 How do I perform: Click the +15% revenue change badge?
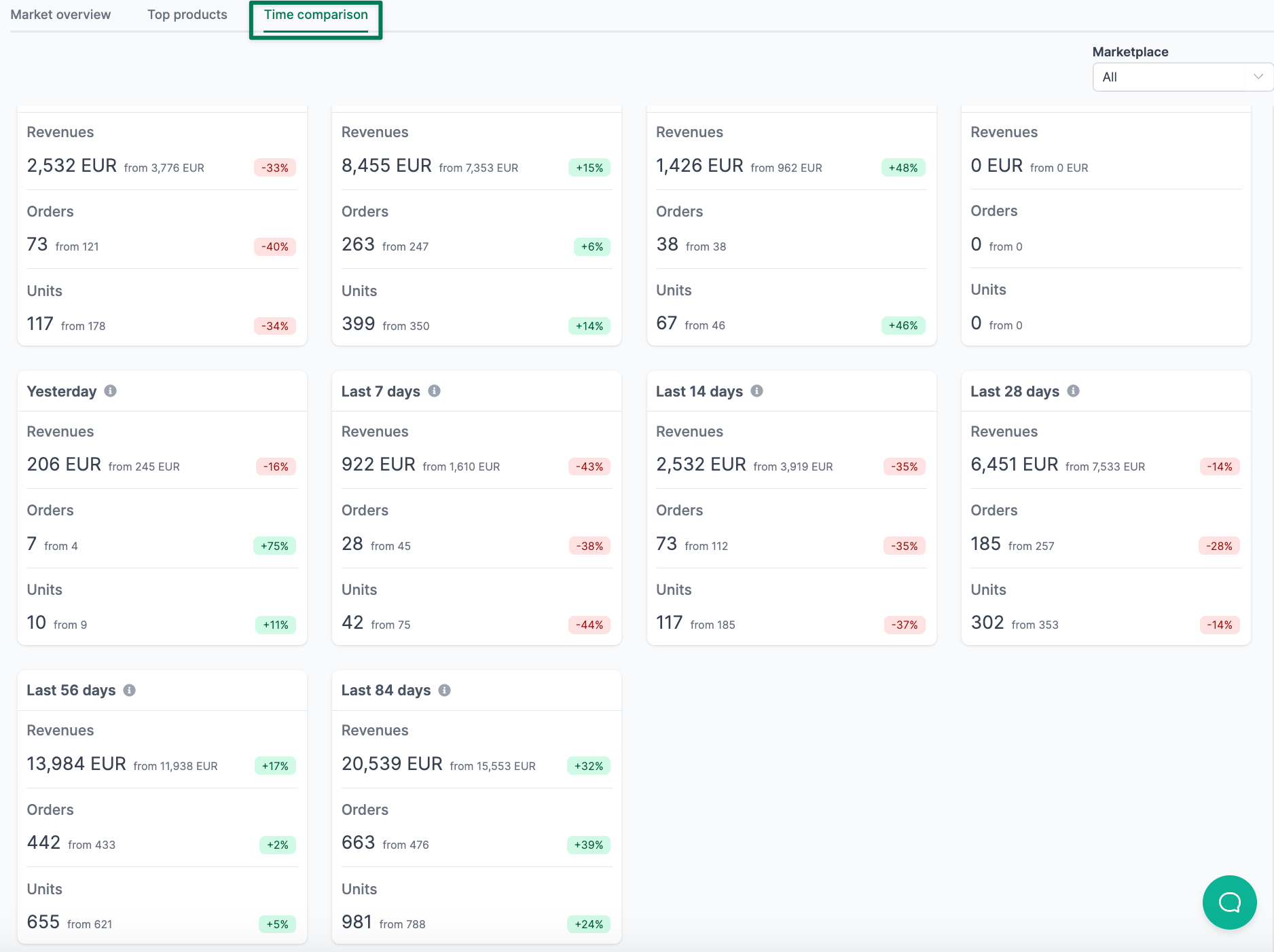coord(589,168)
